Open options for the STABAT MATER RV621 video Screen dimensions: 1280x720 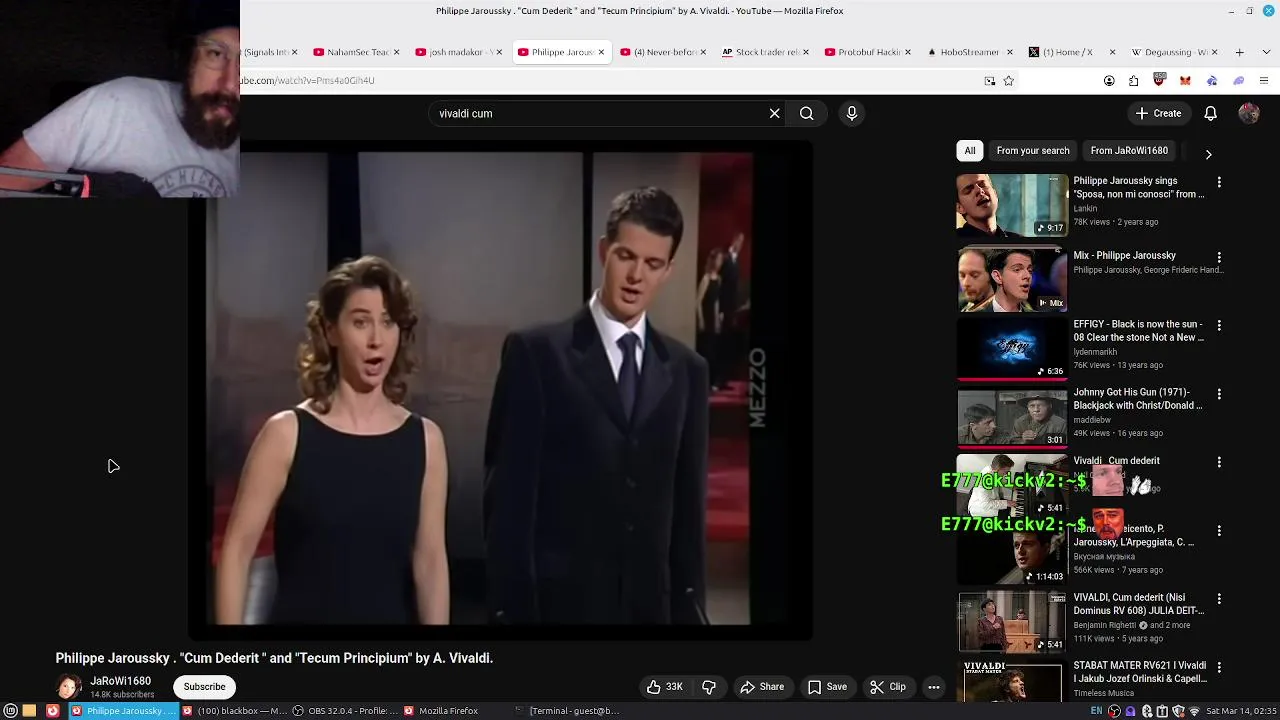(x=1219, y=667)
